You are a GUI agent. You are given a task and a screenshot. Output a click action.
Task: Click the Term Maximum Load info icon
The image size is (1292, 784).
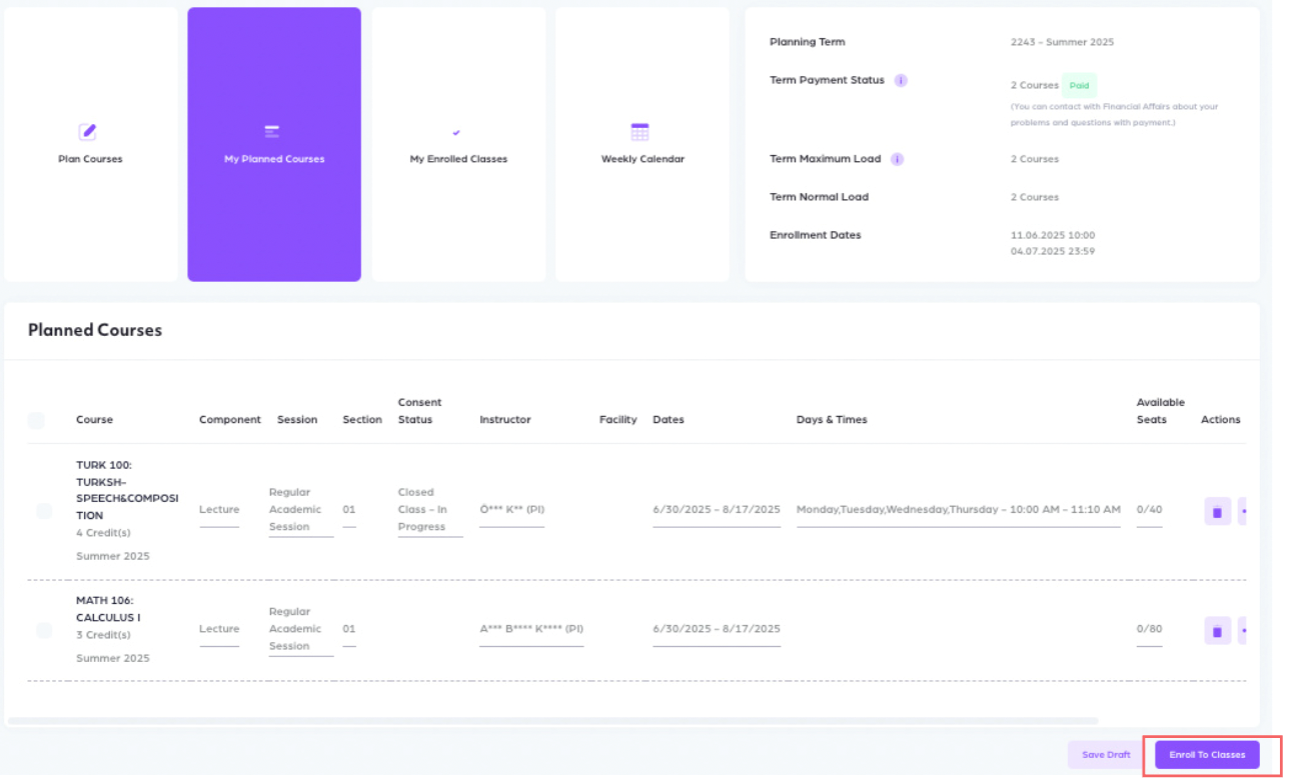(897, 159)
